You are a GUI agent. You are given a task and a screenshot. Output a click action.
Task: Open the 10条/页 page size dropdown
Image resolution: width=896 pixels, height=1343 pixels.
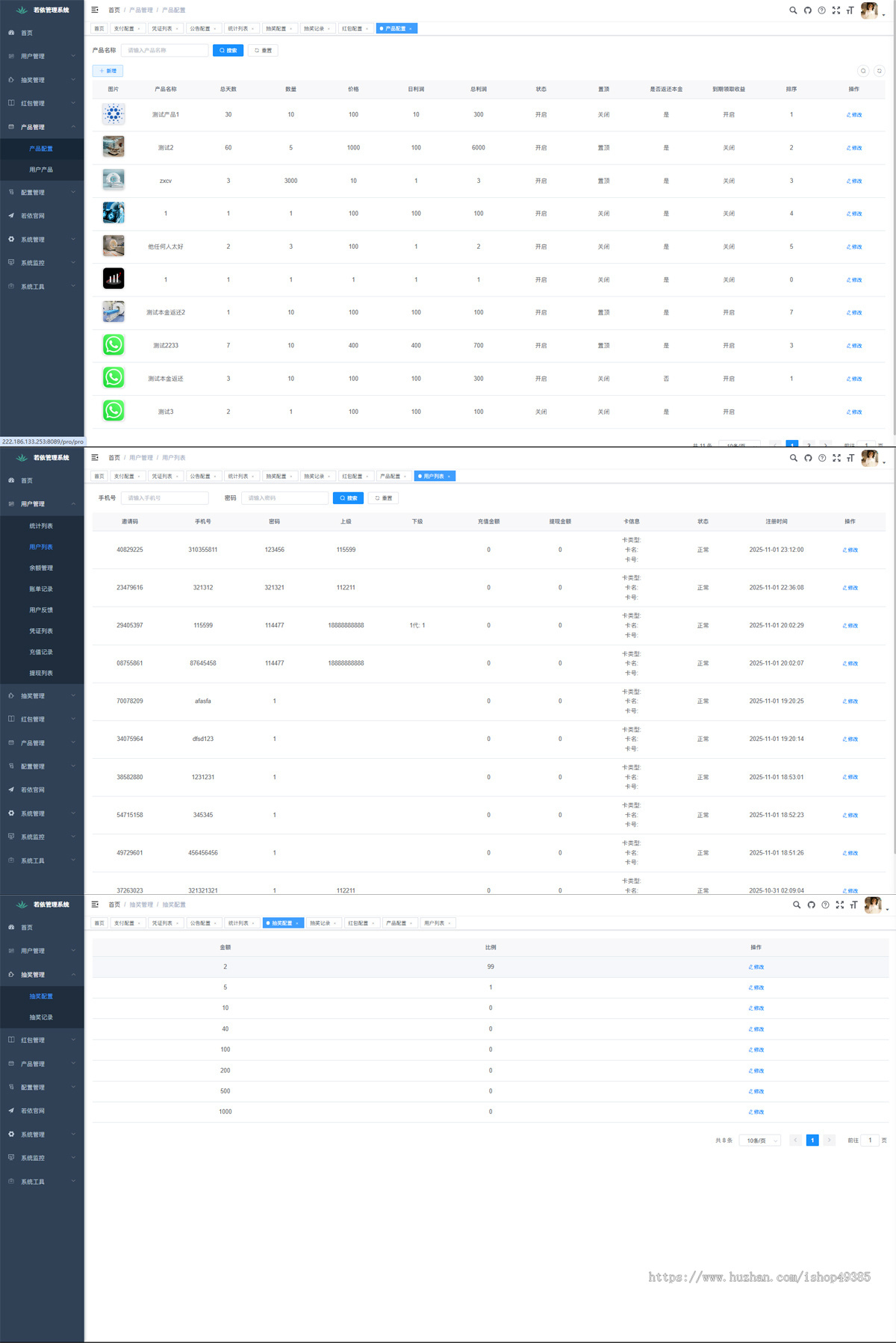(760, 1141)
